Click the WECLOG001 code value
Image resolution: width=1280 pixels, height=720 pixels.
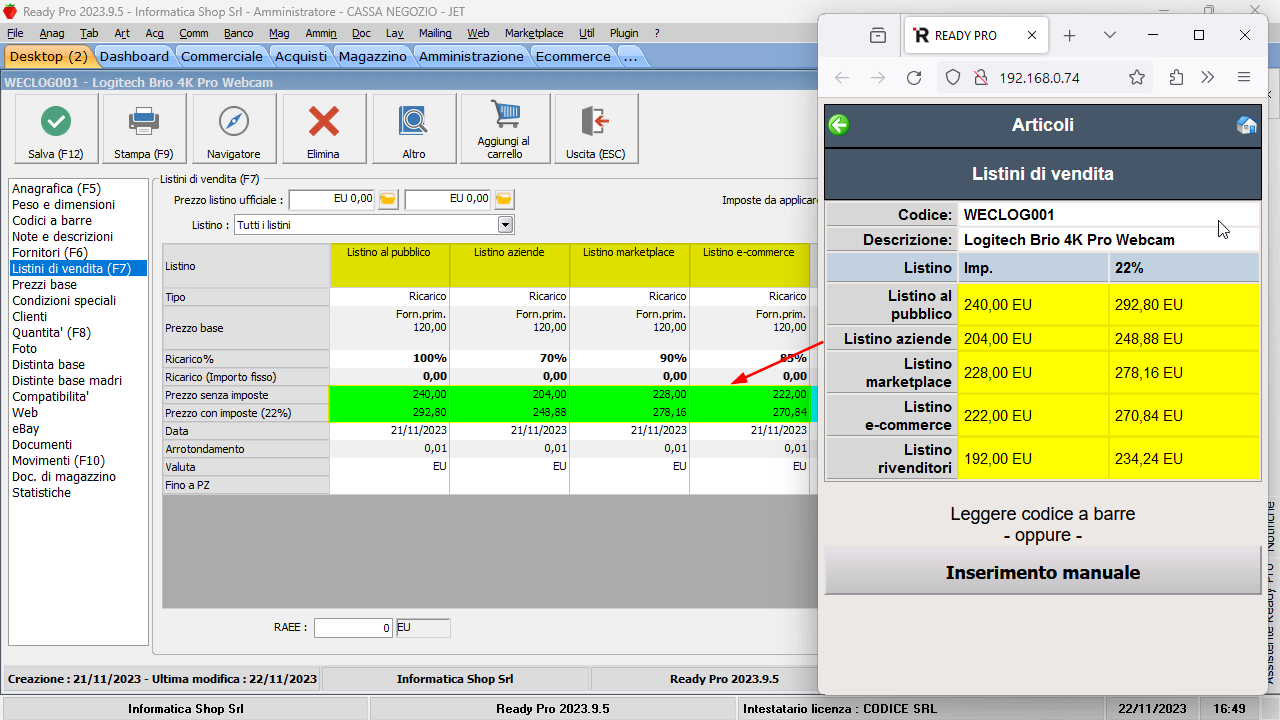(1009, 214)
